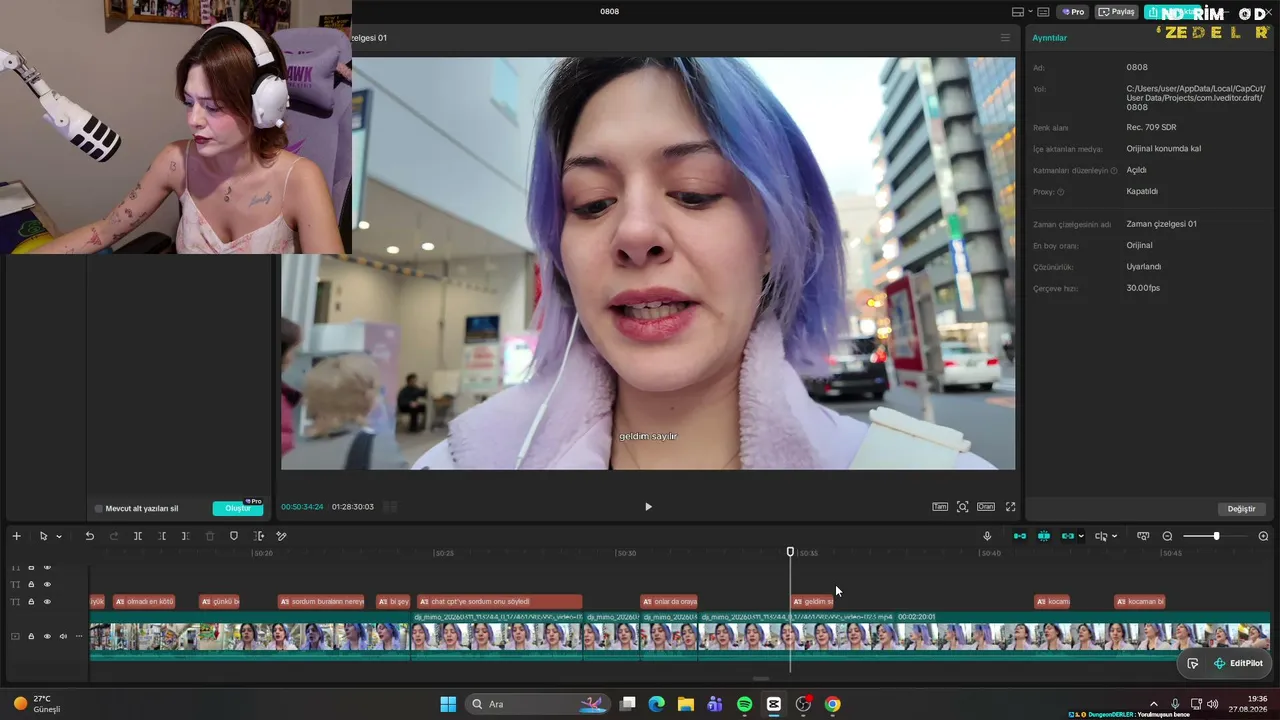This screenshot has width=1280, height=720.
Task: Open the aspect ratio 'Oran' button
Action: [986, 507]
